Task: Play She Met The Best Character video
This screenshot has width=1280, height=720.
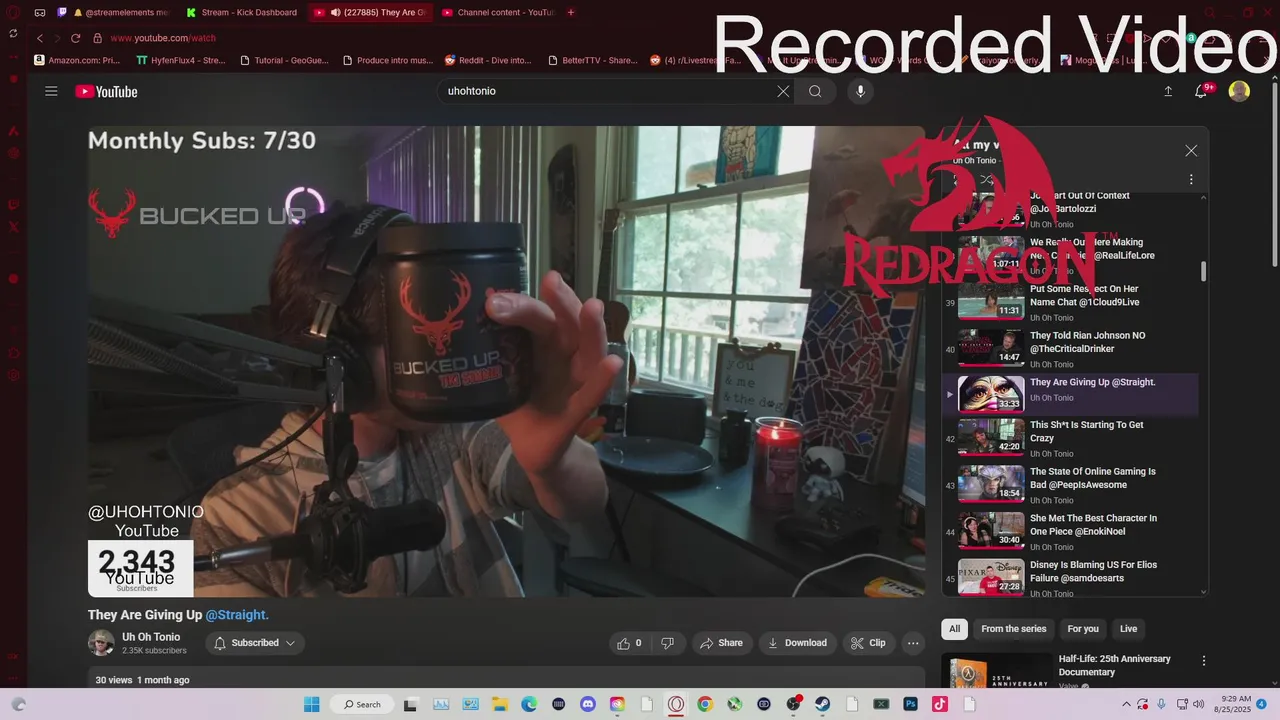Action: click(1070, 532)
